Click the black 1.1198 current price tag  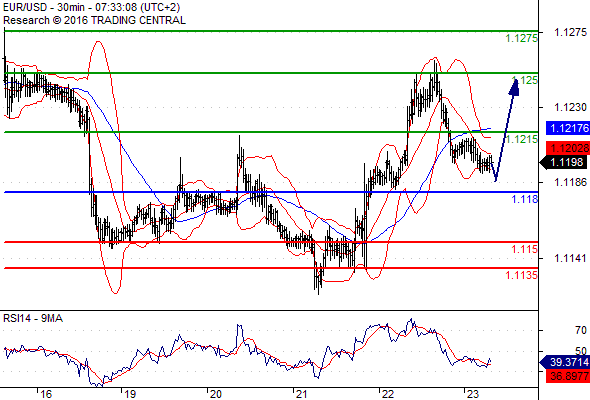click(x=564, y=163)
